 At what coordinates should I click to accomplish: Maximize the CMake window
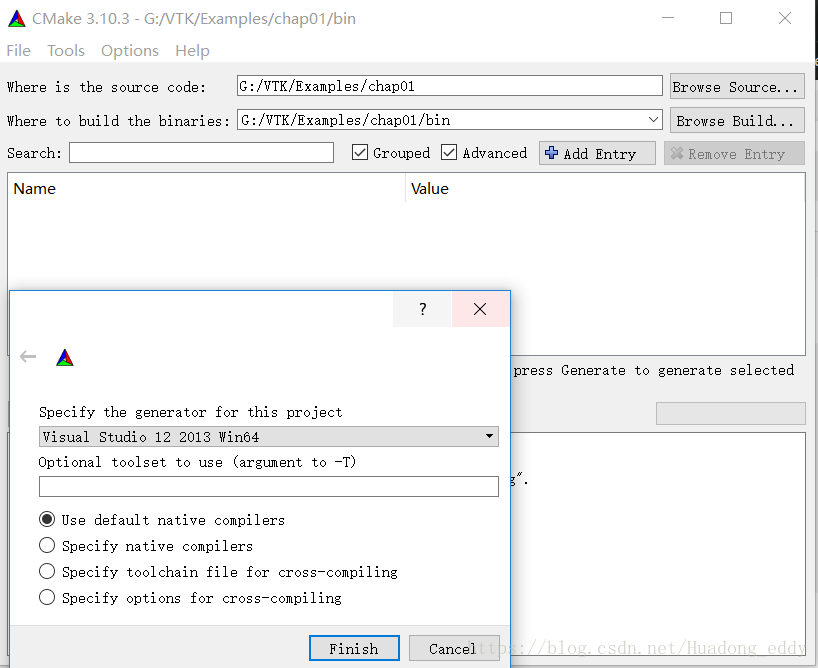[x=726, y=18]
